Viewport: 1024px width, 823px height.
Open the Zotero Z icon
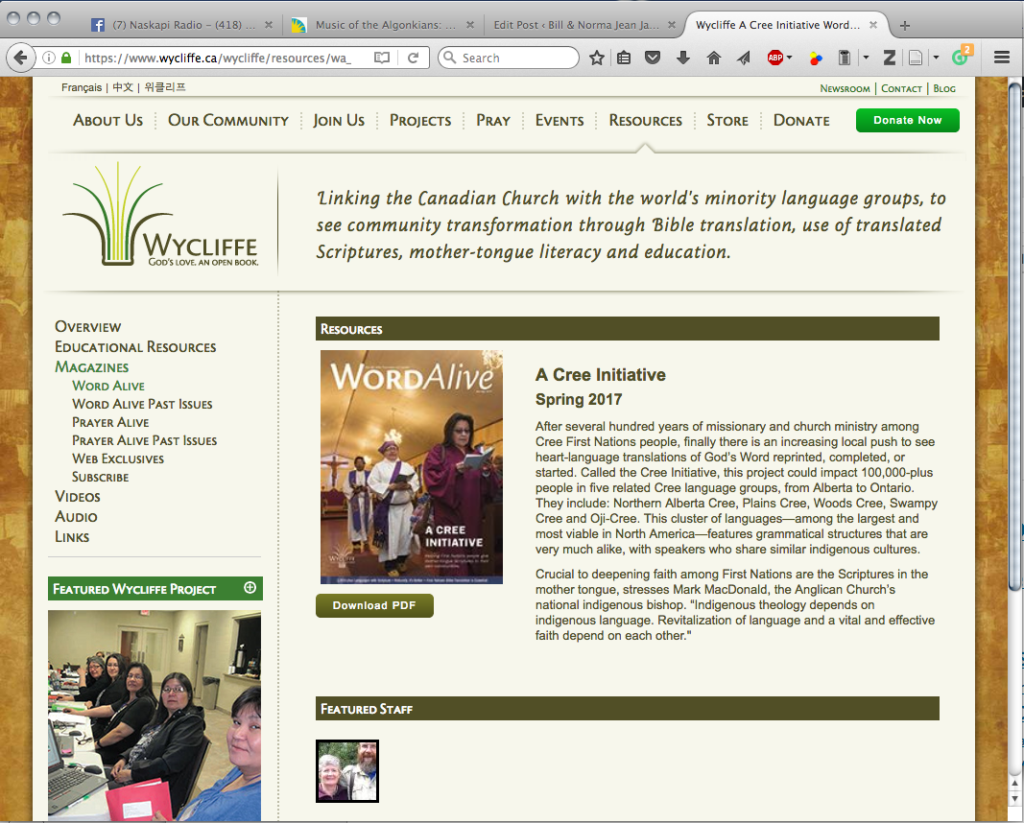[x=889, y=57]
